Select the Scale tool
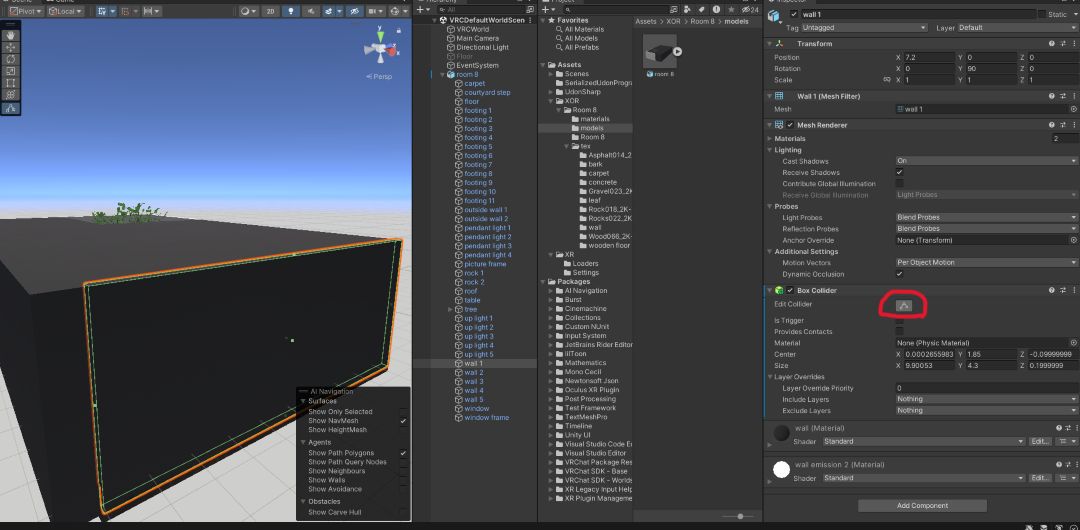 pyautogui.click(x=10, y=71)
